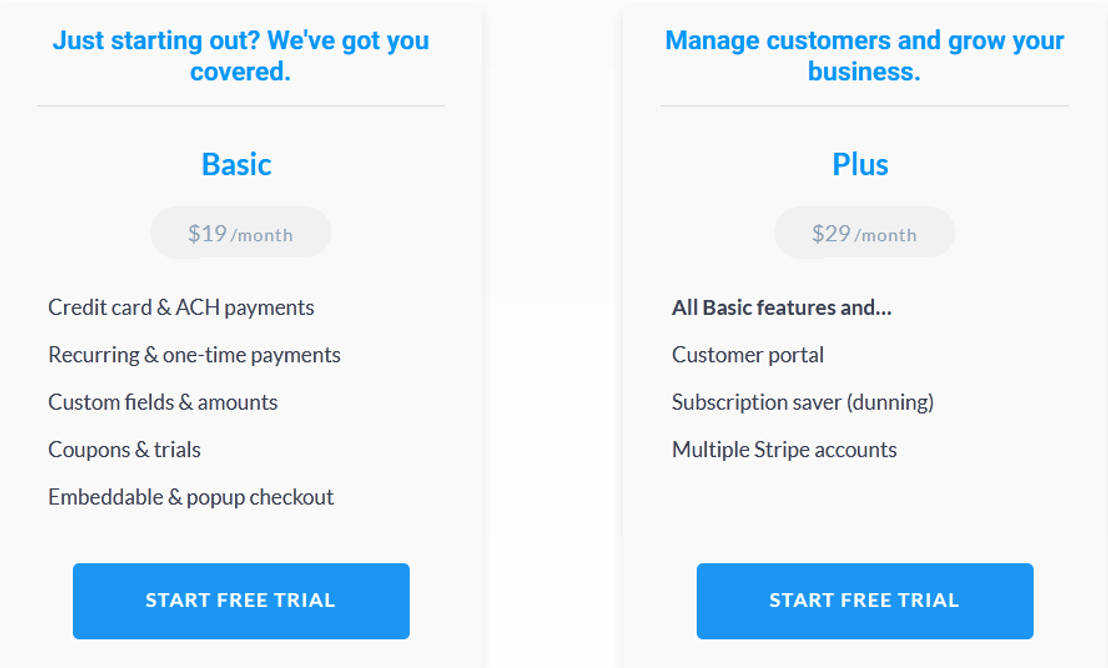The height and width of the screenshot is (668, 1108).
Task: Select the $29/month price label
Action: [x=864, y=232]
